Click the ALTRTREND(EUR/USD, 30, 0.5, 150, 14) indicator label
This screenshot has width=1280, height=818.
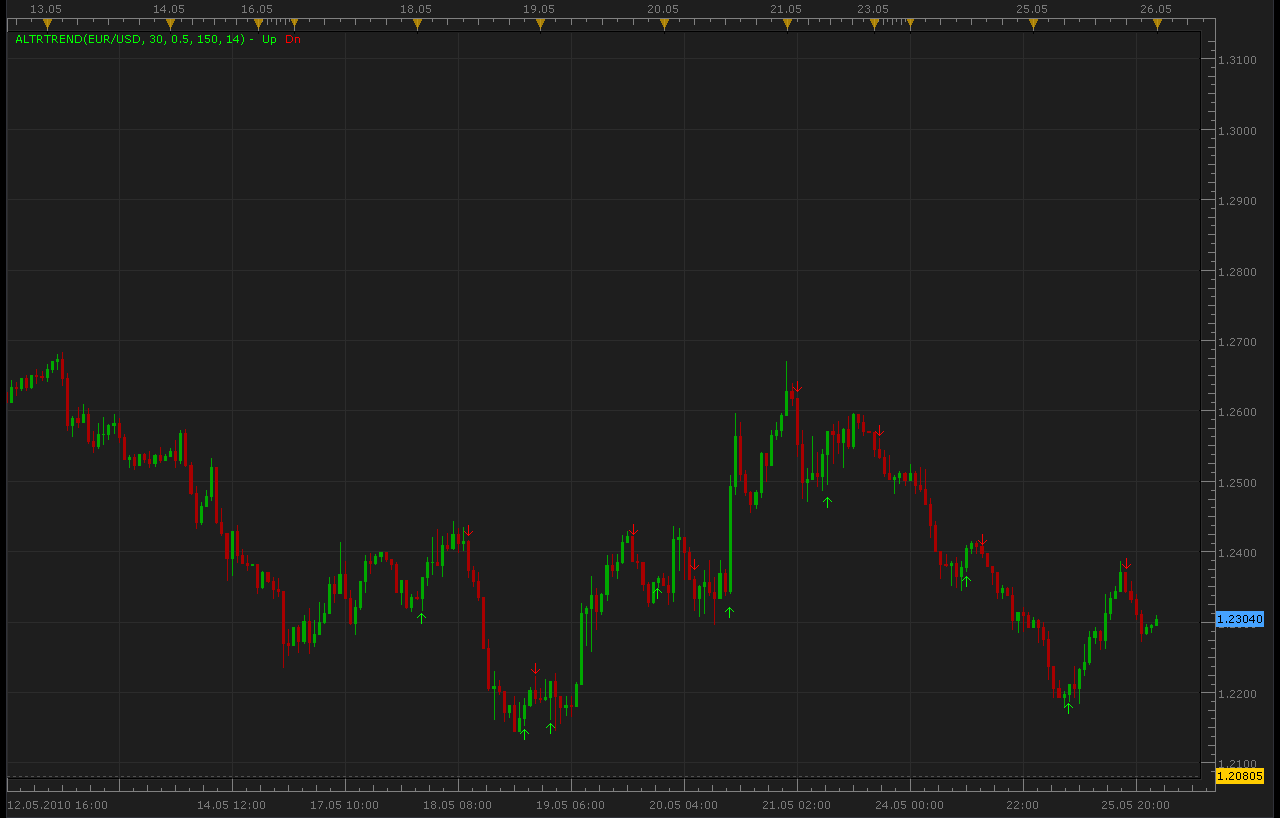pyautogui.click(x=130, y=39)
